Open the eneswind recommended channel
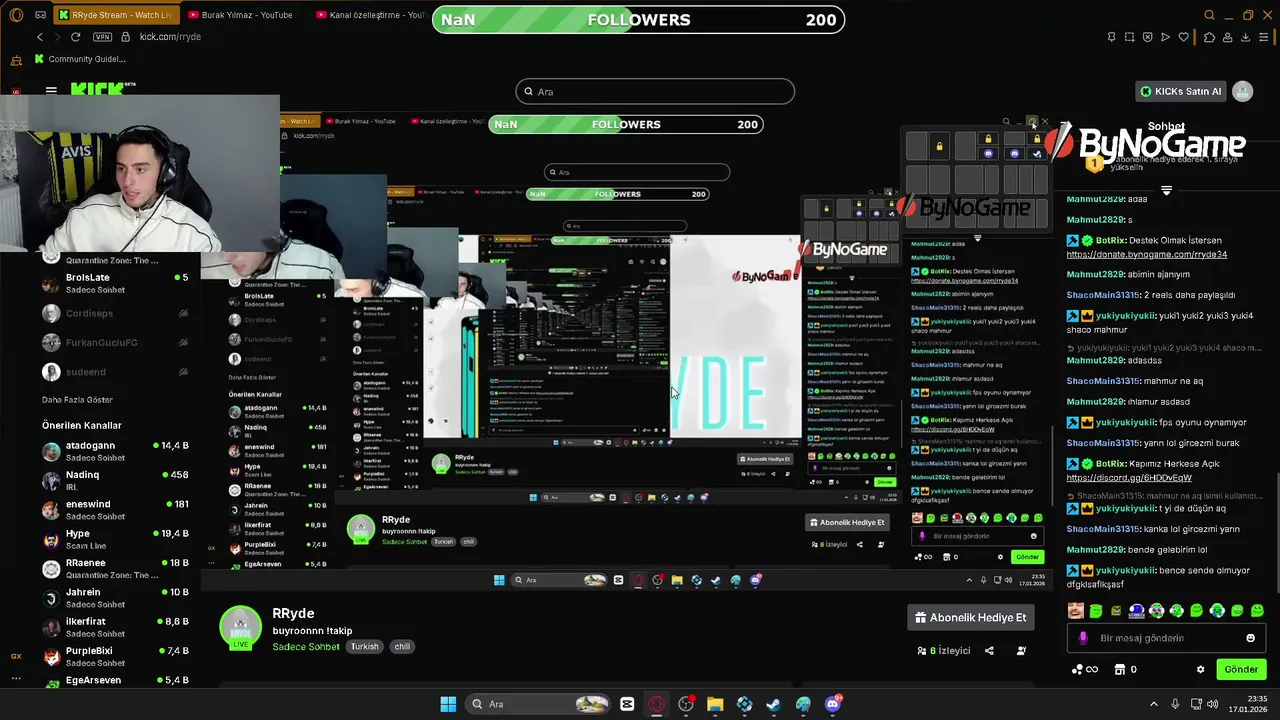The width and height of the screenshot is (1280, 720). (x=115, y=509)
